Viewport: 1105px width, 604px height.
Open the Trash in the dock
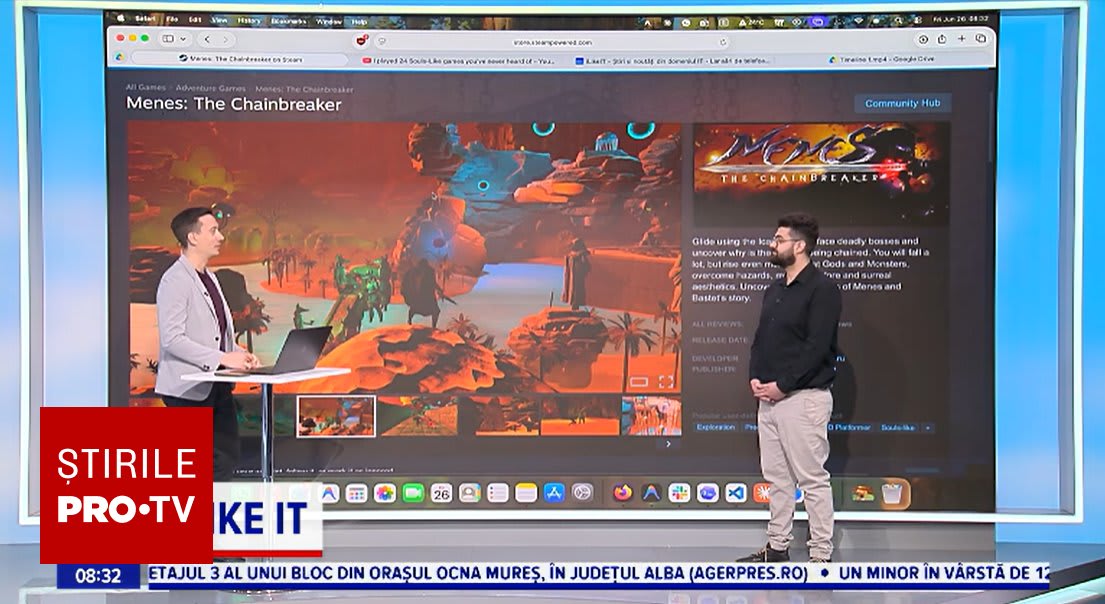pyautogui.click(x=891, y=493)
